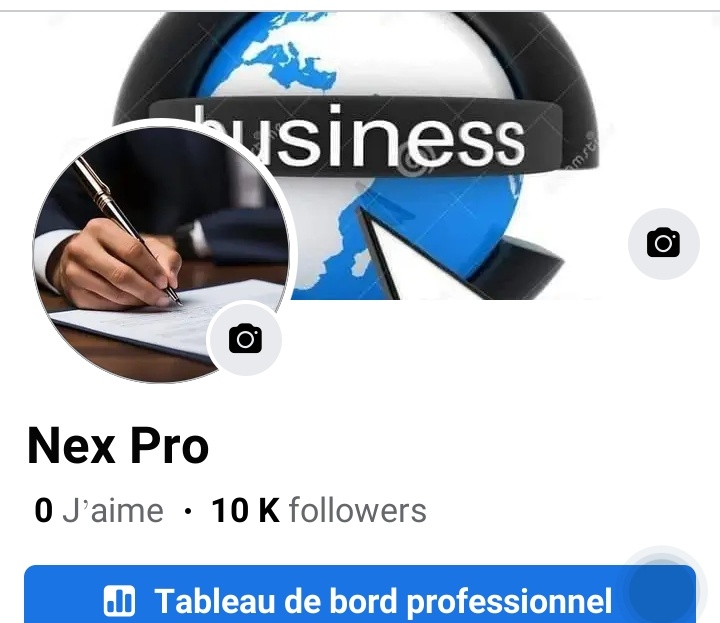Tap the camera icon on the profile picture
Viewport: 720px width, 623px height.
(x=245, y=340)
